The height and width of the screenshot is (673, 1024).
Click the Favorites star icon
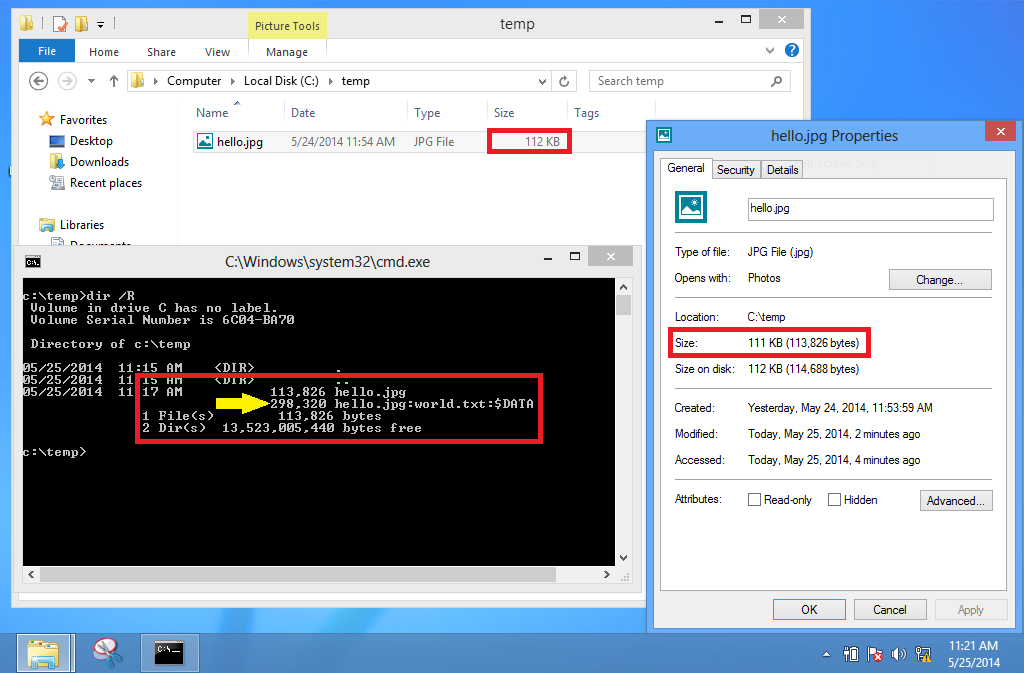[46, 119]
